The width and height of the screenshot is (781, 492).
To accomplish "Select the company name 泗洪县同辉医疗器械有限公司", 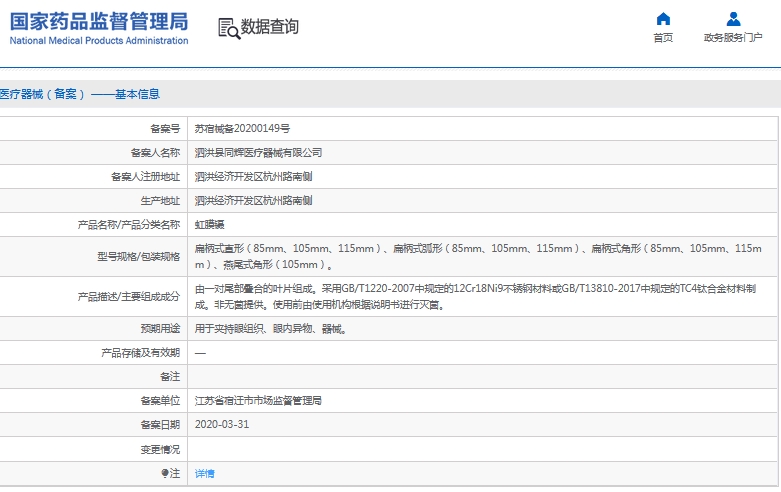I will click(258, 153).
